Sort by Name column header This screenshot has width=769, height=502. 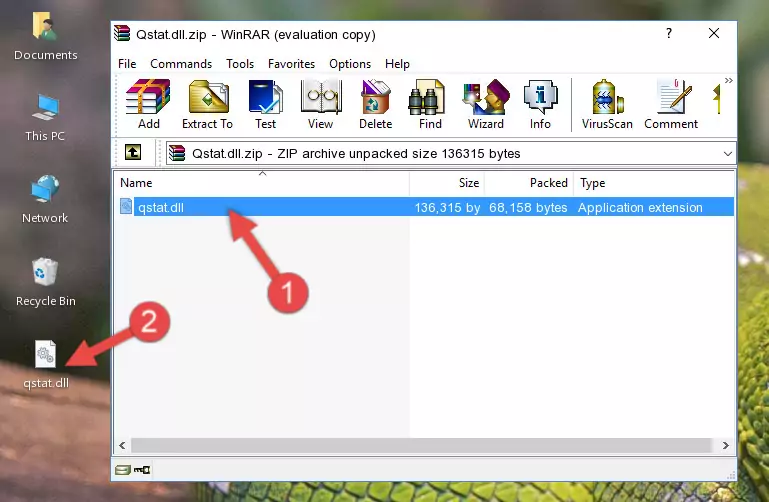(x=262, y=183)
